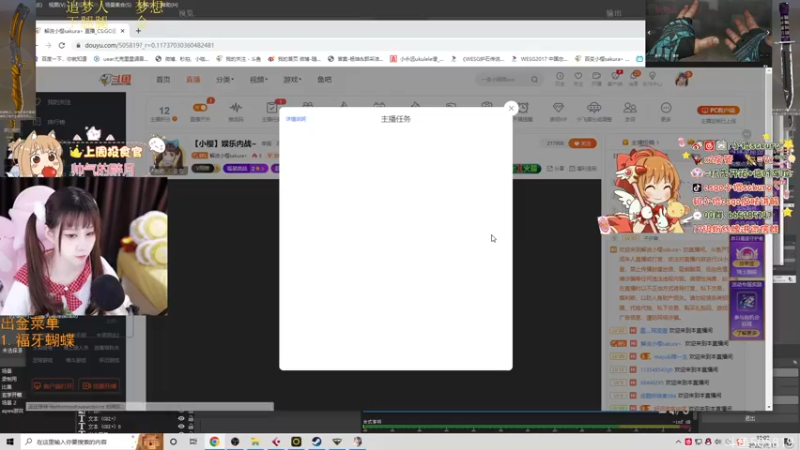The width and height of the screenshot is (800, 450).
Task: Open the user avatar menu in header
Action: point(682,79)
